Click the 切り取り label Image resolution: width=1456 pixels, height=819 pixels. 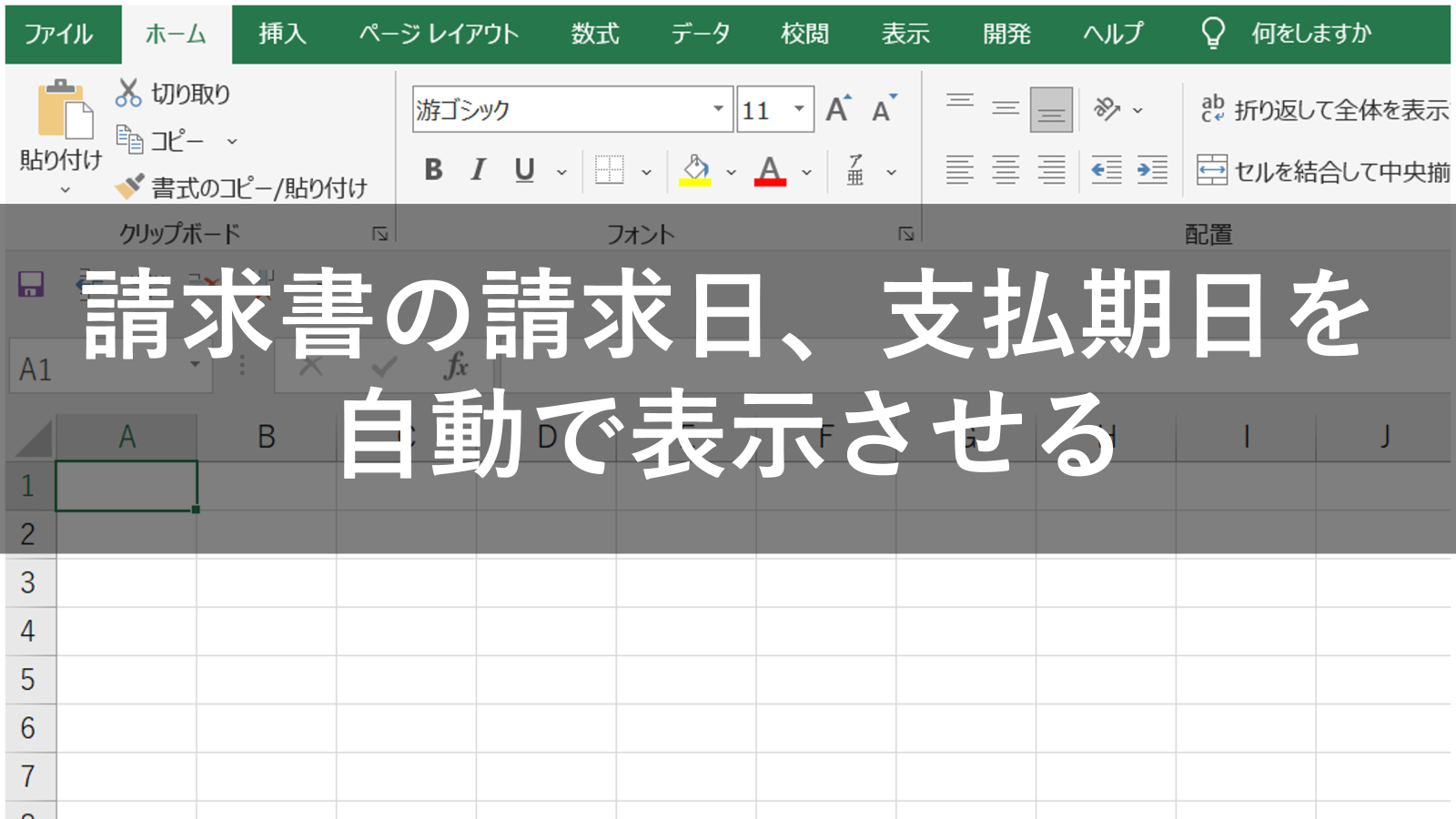coord(191,93)
